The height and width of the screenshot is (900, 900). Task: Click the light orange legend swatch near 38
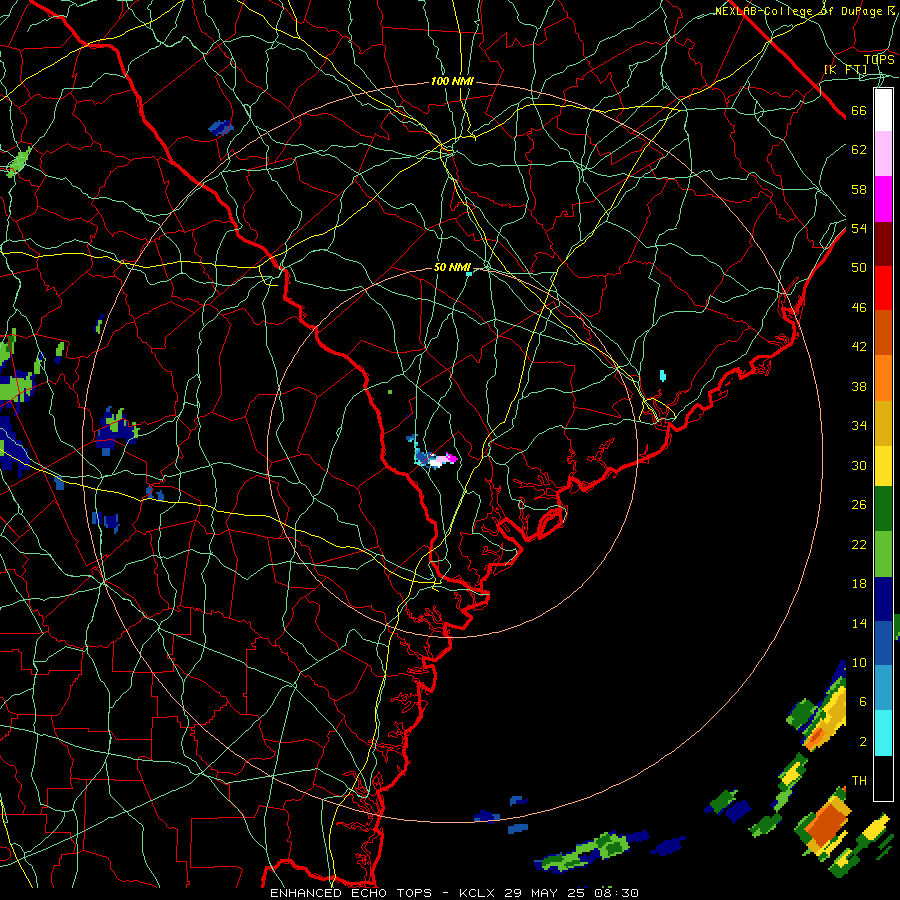click(883, 377)
